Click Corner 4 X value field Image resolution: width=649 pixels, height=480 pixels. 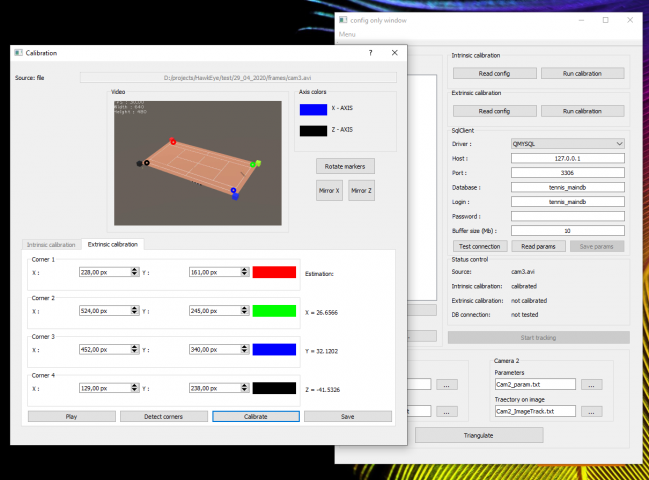[105, 388]
